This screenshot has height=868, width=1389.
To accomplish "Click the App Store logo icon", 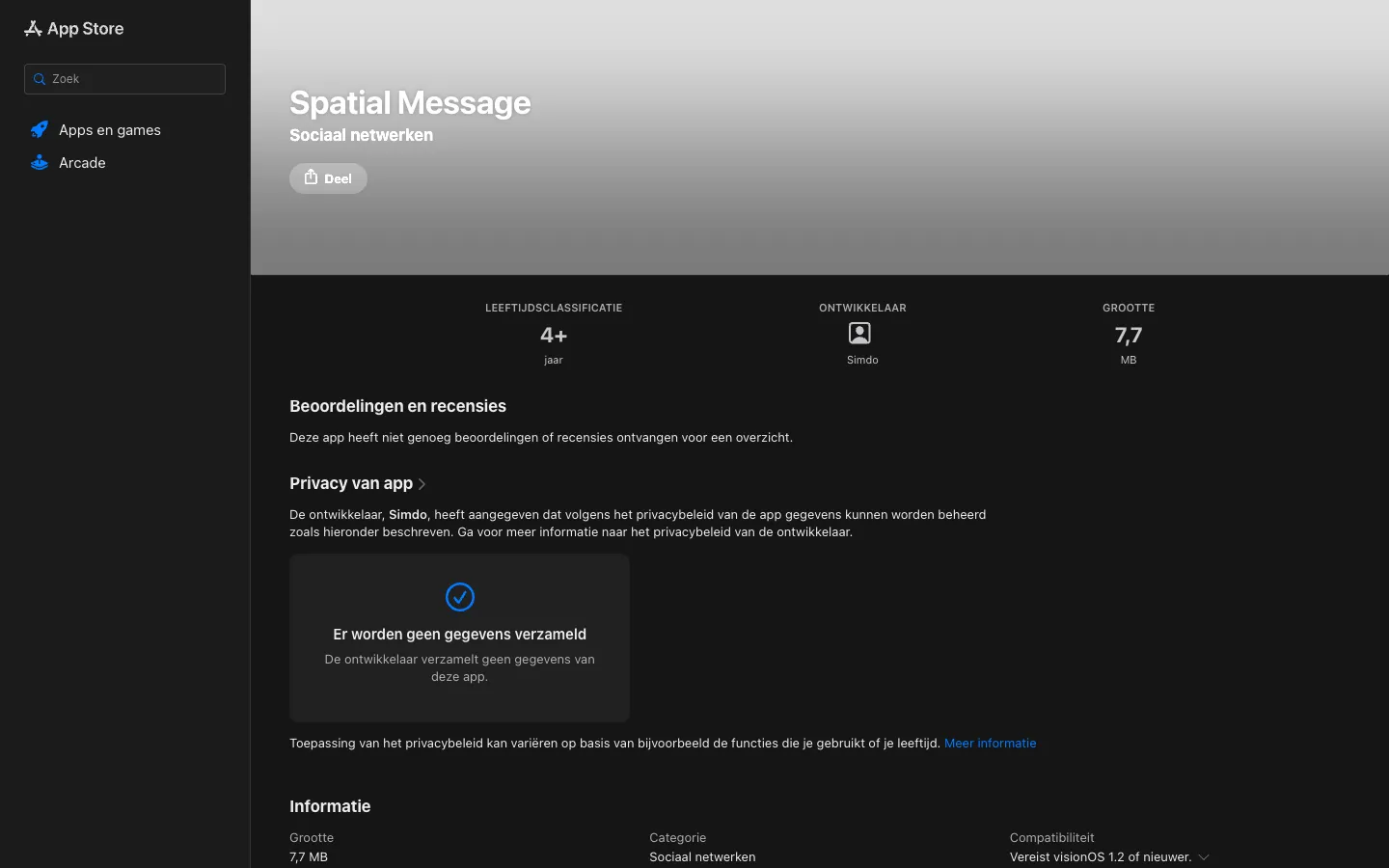I will (33, 29).
